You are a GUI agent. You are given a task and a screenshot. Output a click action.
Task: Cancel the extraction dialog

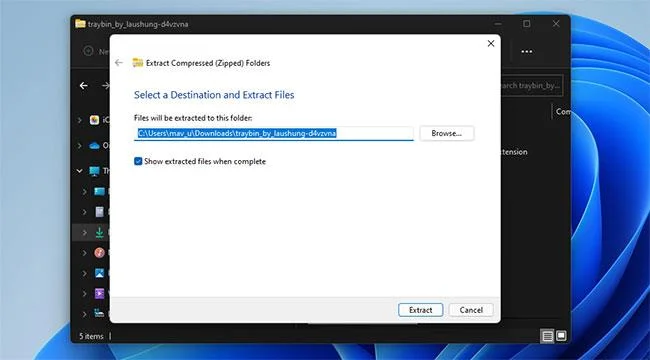pos(471,310)
